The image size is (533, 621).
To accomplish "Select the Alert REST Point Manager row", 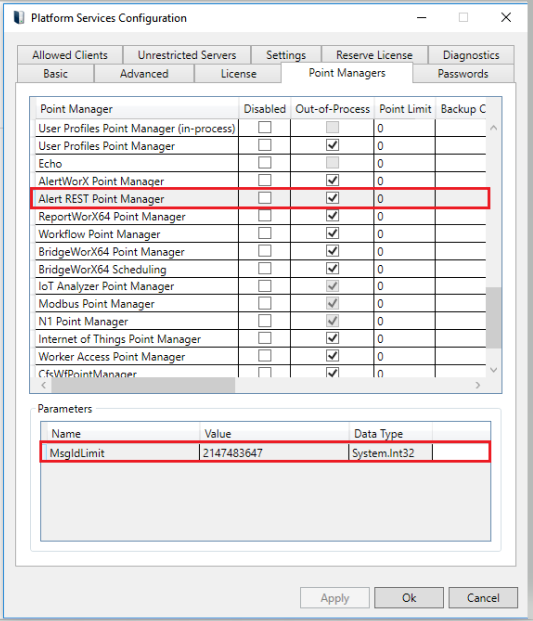I will [x=260, y=198].
